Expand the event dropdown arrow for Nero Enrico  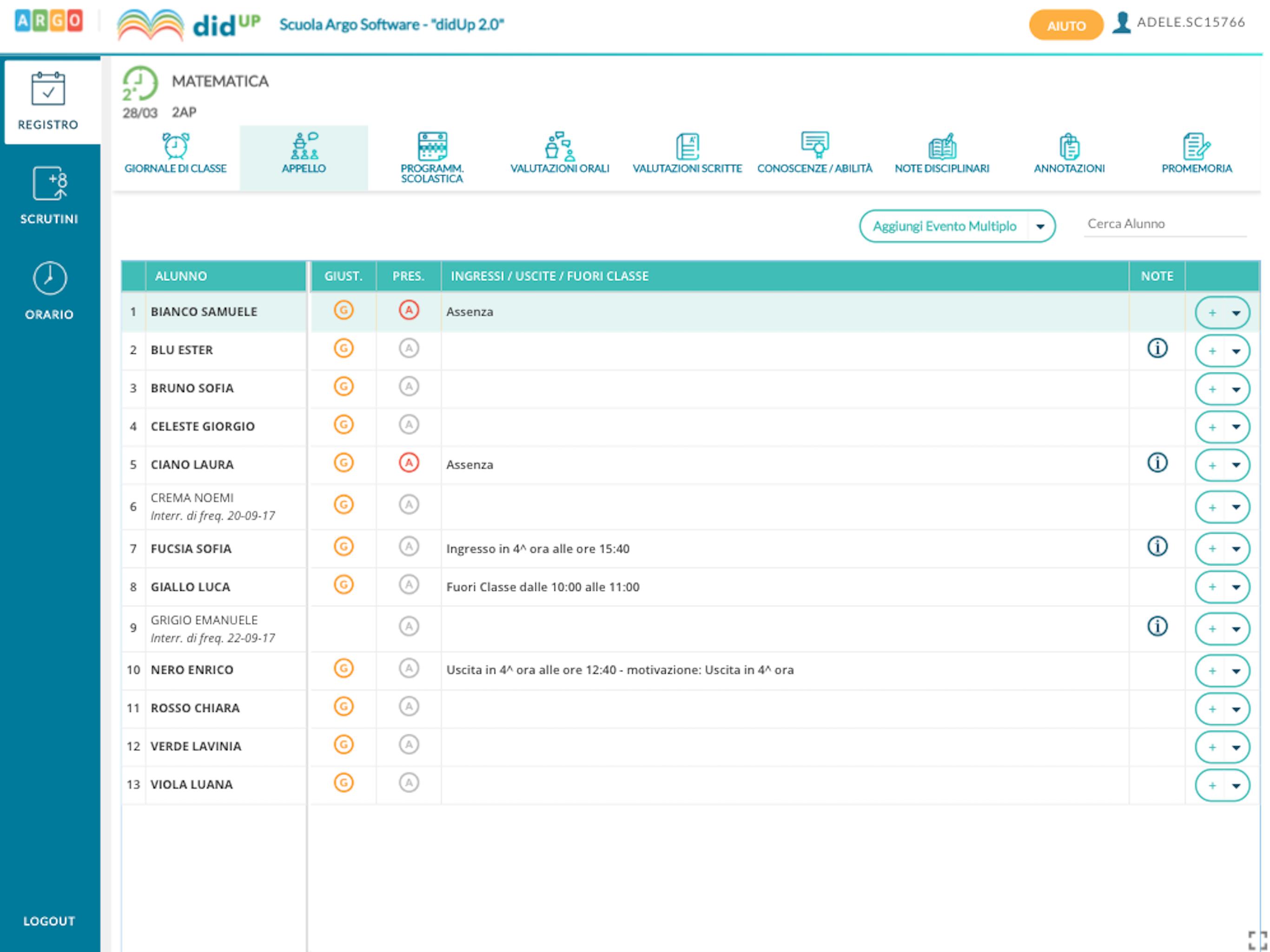coord(1236,671)
